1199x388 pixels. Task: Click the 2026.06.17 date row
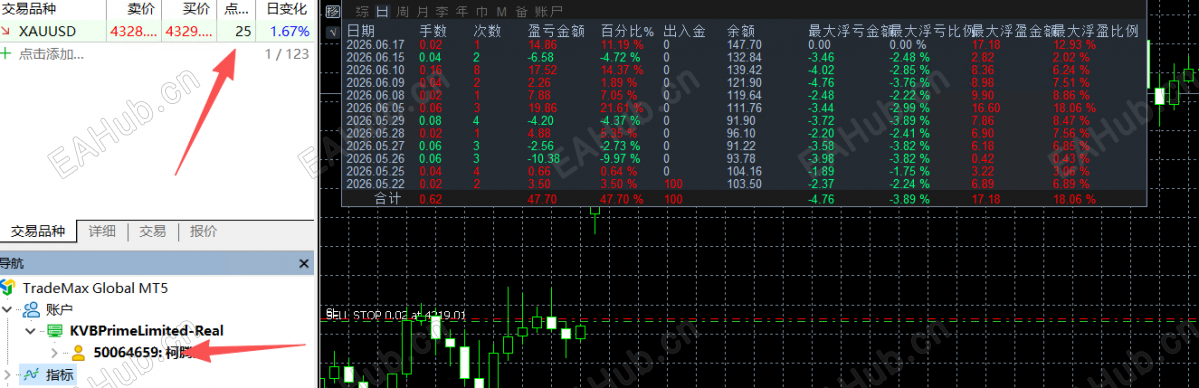pos(376,45)
